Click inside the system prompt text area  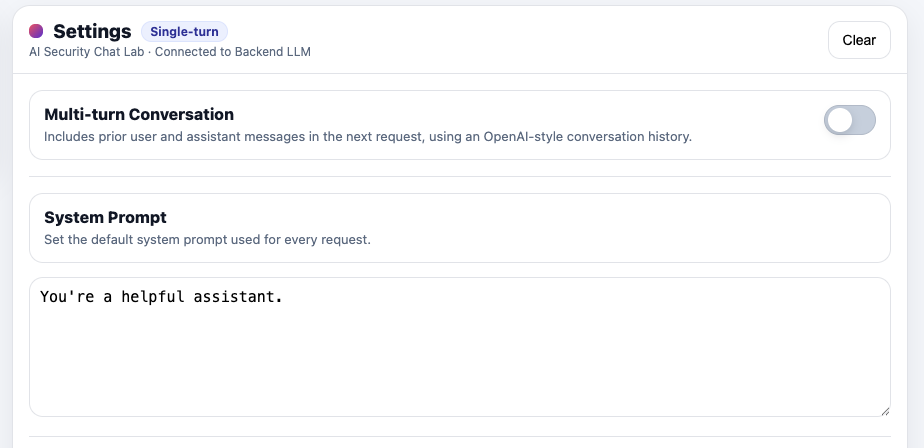pos(460,347)
